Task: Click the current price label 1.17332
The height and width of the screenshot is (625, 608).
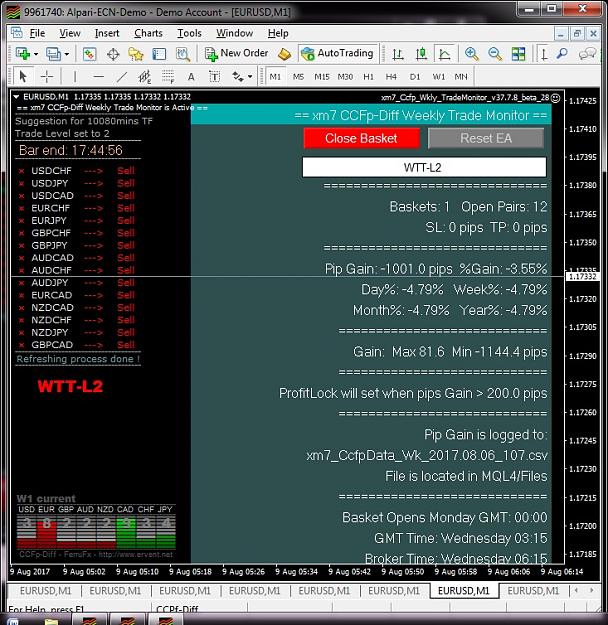Action: click(582, 276)
